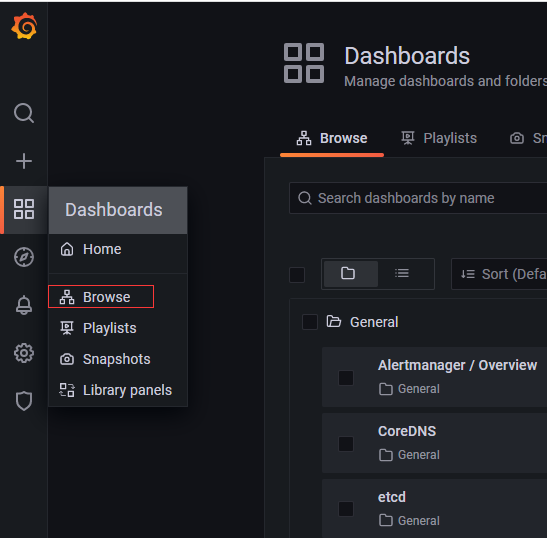Click the Grafana logo icon
This screenshot has width=547, height=538.
coord(24,26)
